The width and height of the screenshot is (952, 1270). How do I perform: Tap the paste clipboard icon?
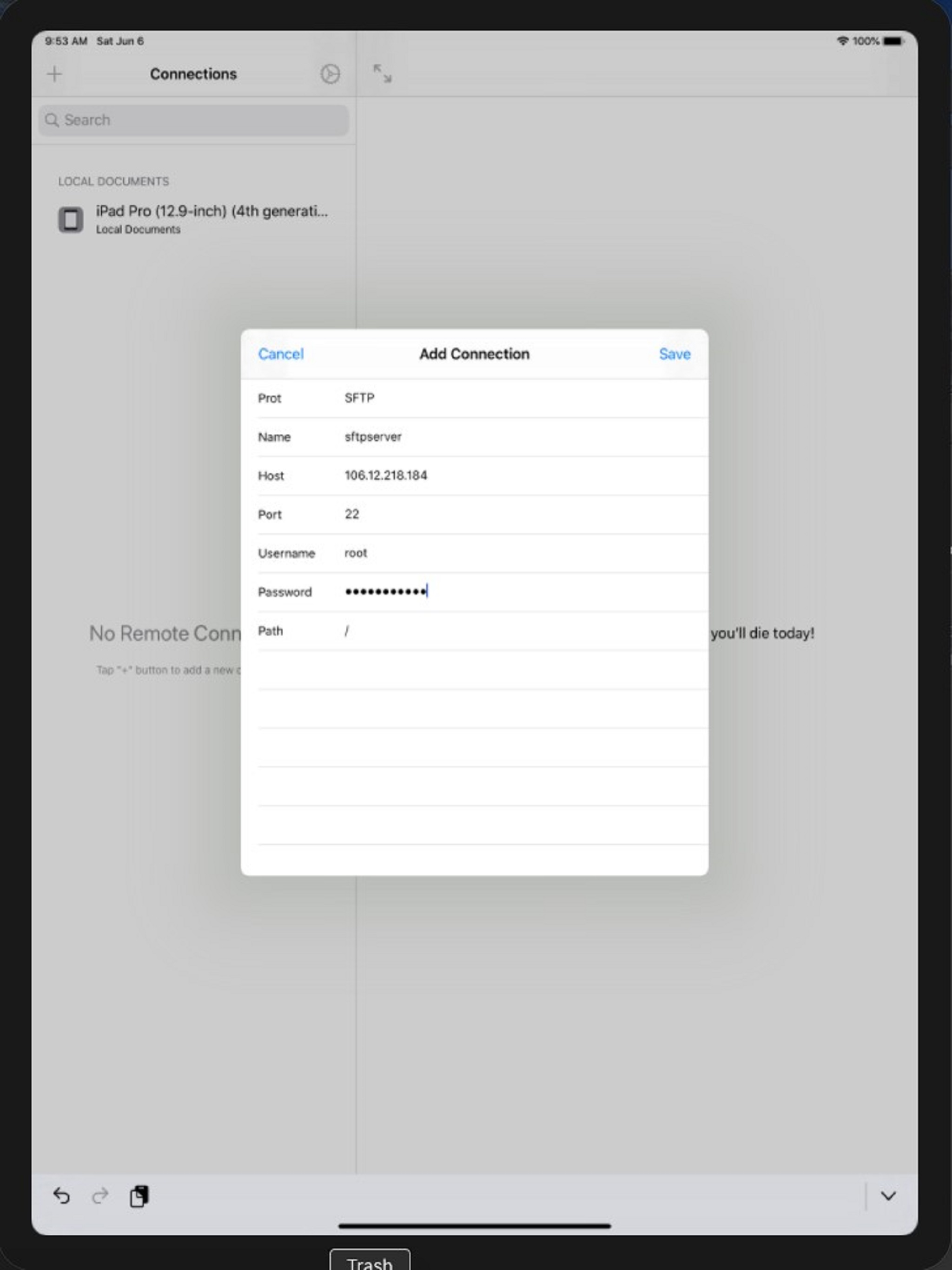[x=139, y=1196]
